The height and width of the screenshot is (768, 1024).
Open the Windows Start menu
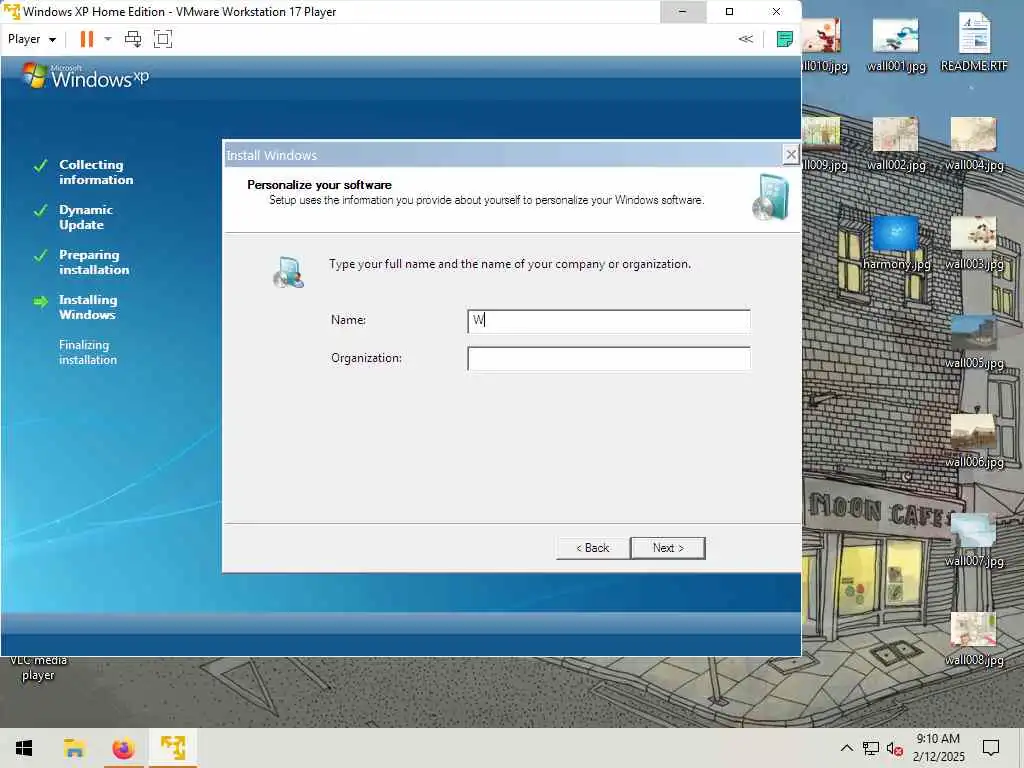pyautogui.click(x=24, y=748)
